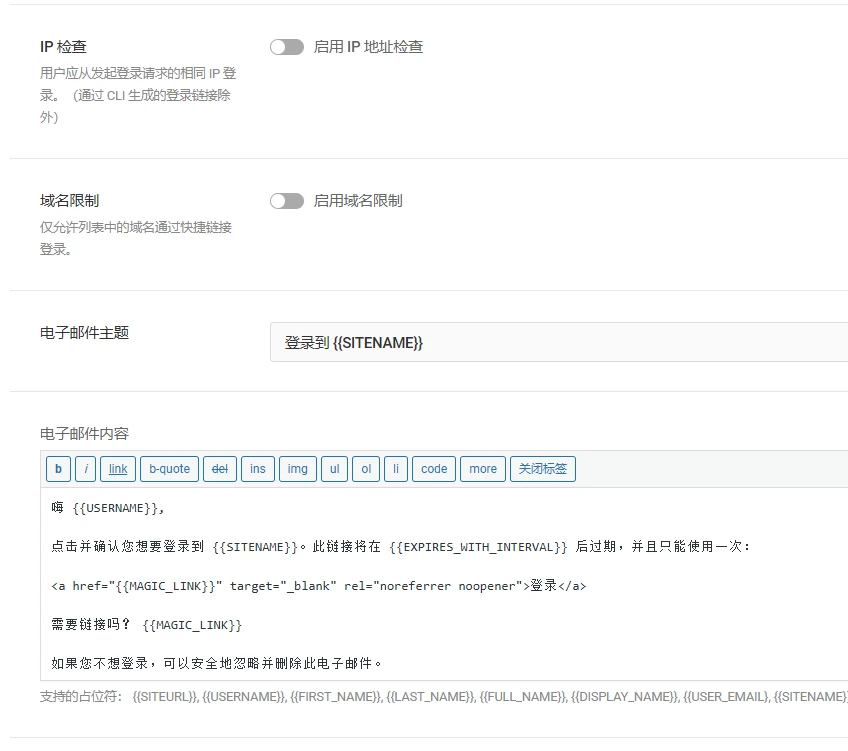Insert an image using the img button
Screen dimensions: 848x751
297,468
